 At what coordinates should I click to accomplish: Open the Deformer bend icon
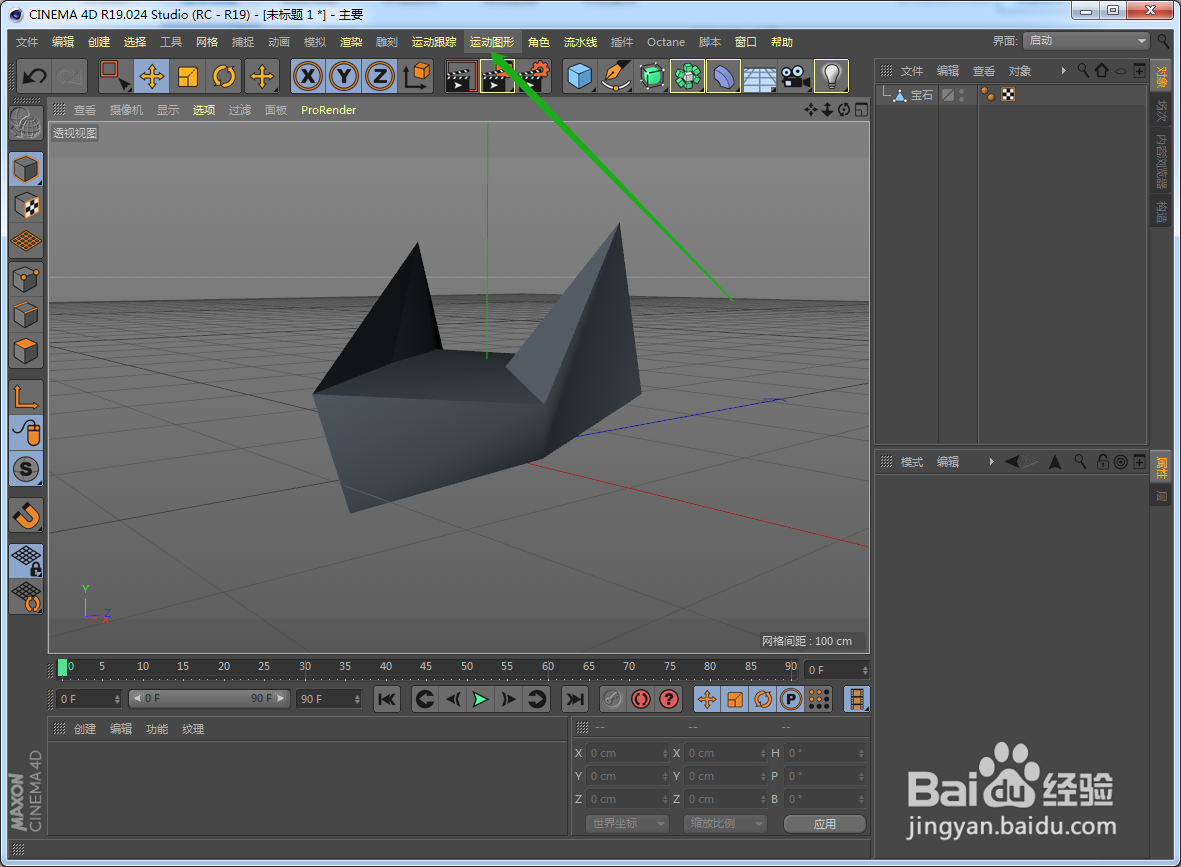(724, 76)
